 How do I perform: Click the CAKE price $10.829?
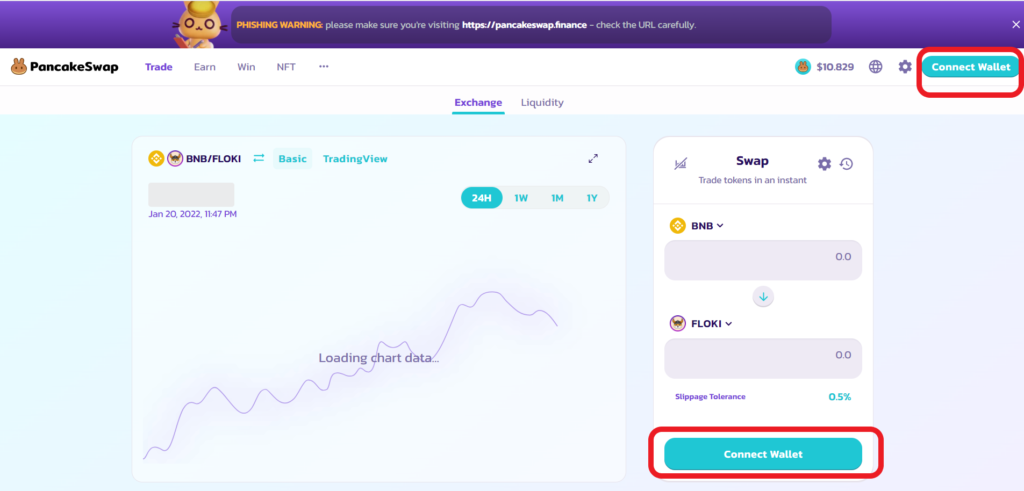[835, 67]
